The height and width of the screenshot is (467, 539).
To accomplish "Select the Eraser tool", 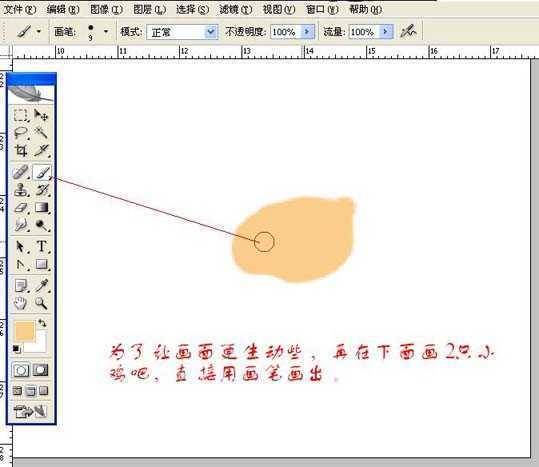I will coord(21,208).
